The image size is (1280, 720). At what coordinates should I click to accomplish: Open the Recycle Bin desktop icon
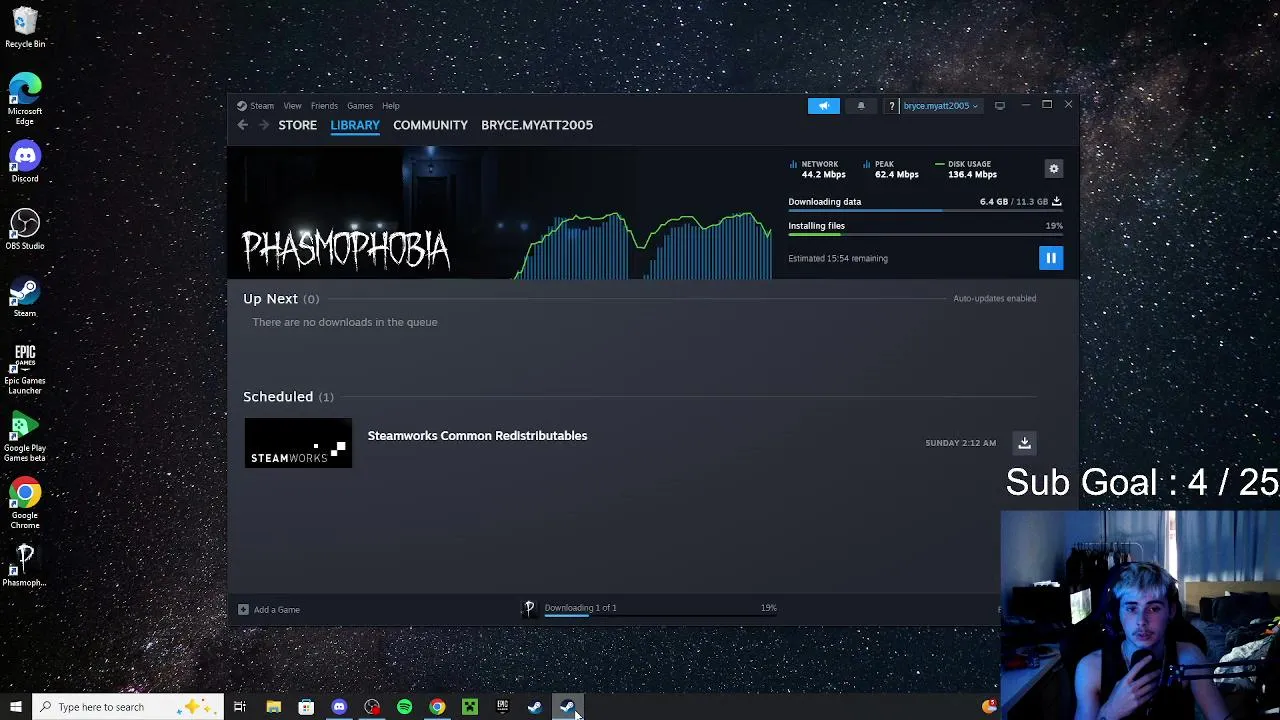(x=25, y=28)
